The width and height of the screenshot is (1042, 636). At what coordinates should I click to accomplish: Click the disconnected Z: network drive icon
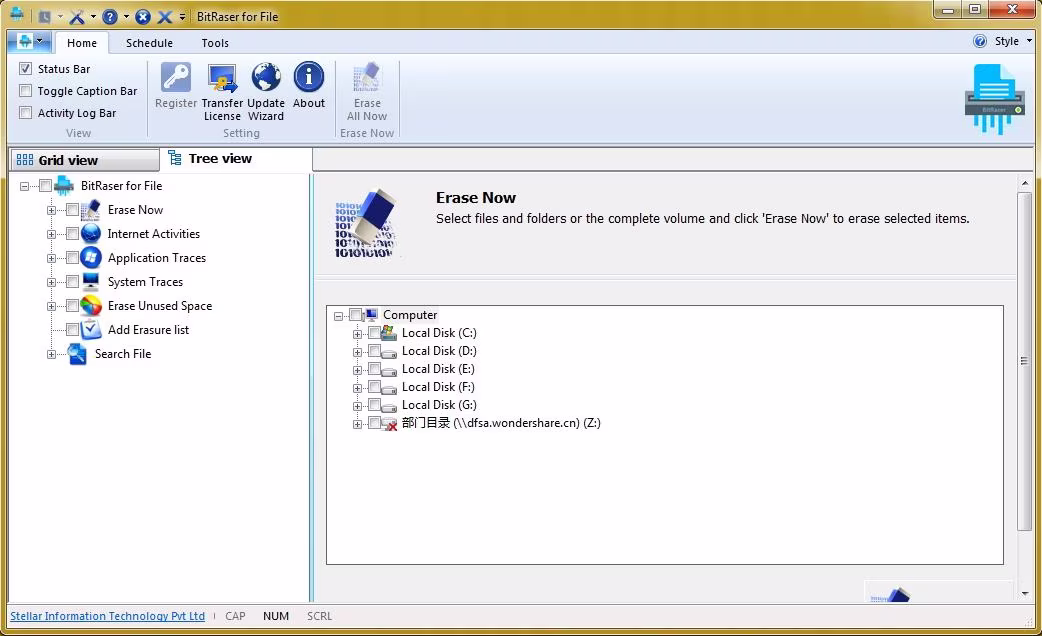click(x=389, y=423)
